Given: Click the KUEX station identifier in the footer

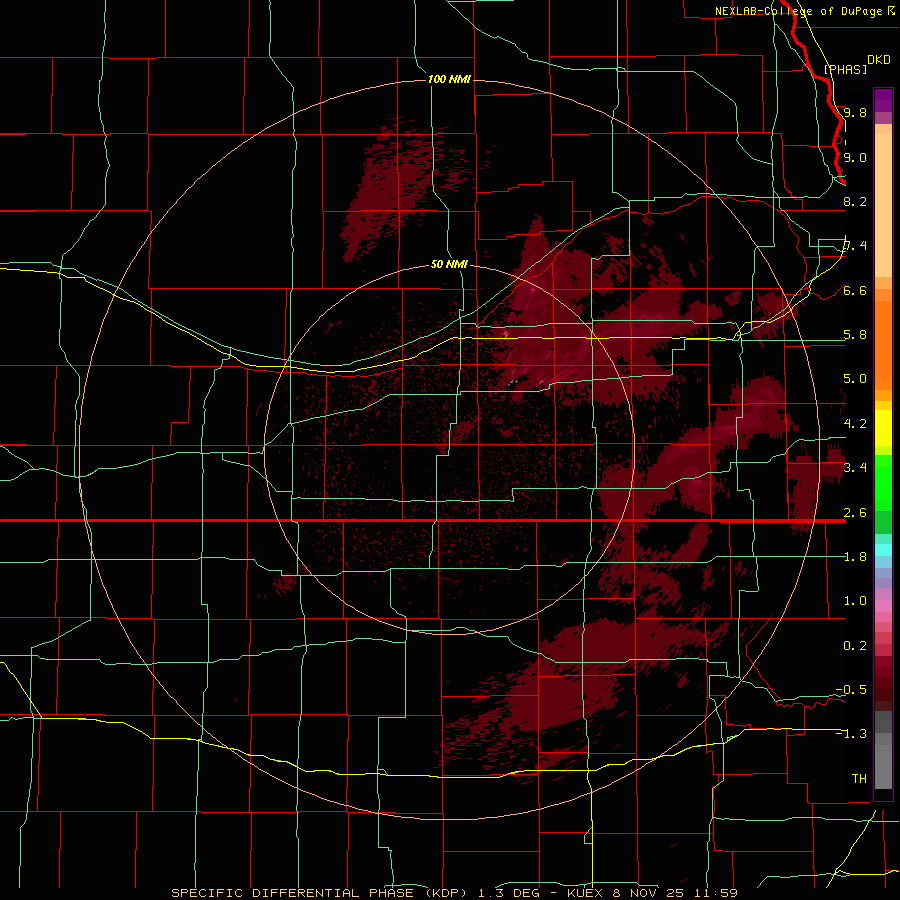Looking at the screenshot, I should click(585, 893).
